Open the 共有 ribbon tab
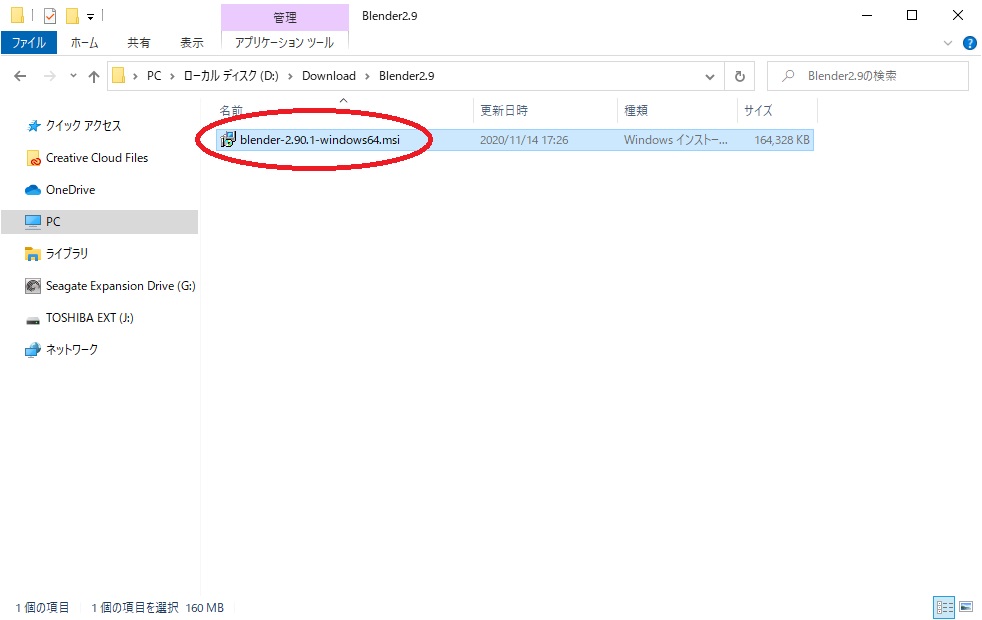Image resolution: width=982 pixels, height=620 pixels. (139, 43)
